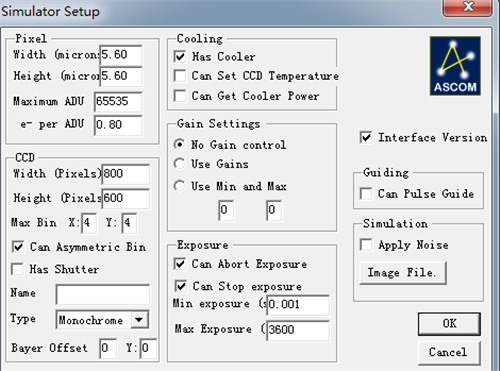Toggle the Interface Version checkbox
This screenshot has height=371, width=500.
(x=366, y=137)
